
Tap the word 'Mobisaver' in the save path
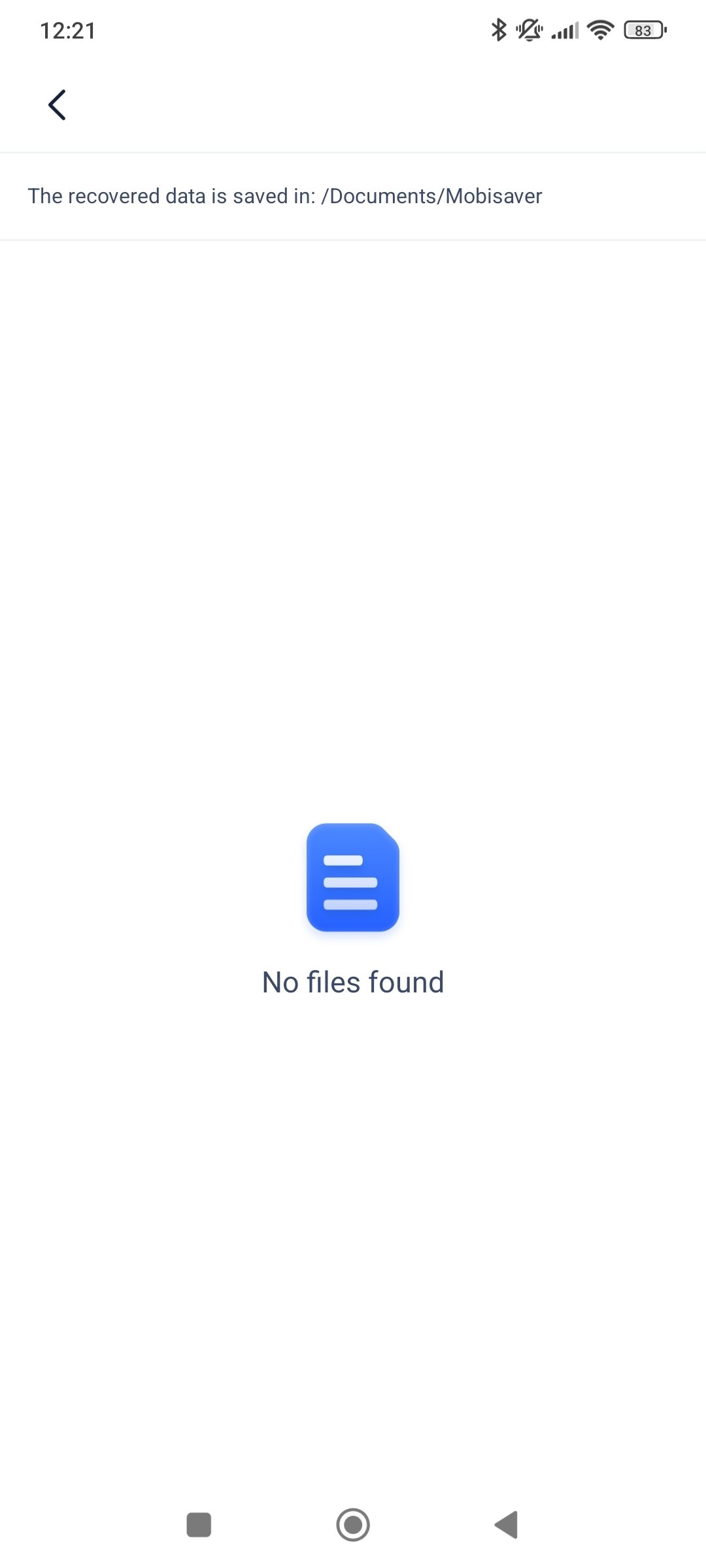click(x=494, y=196)
